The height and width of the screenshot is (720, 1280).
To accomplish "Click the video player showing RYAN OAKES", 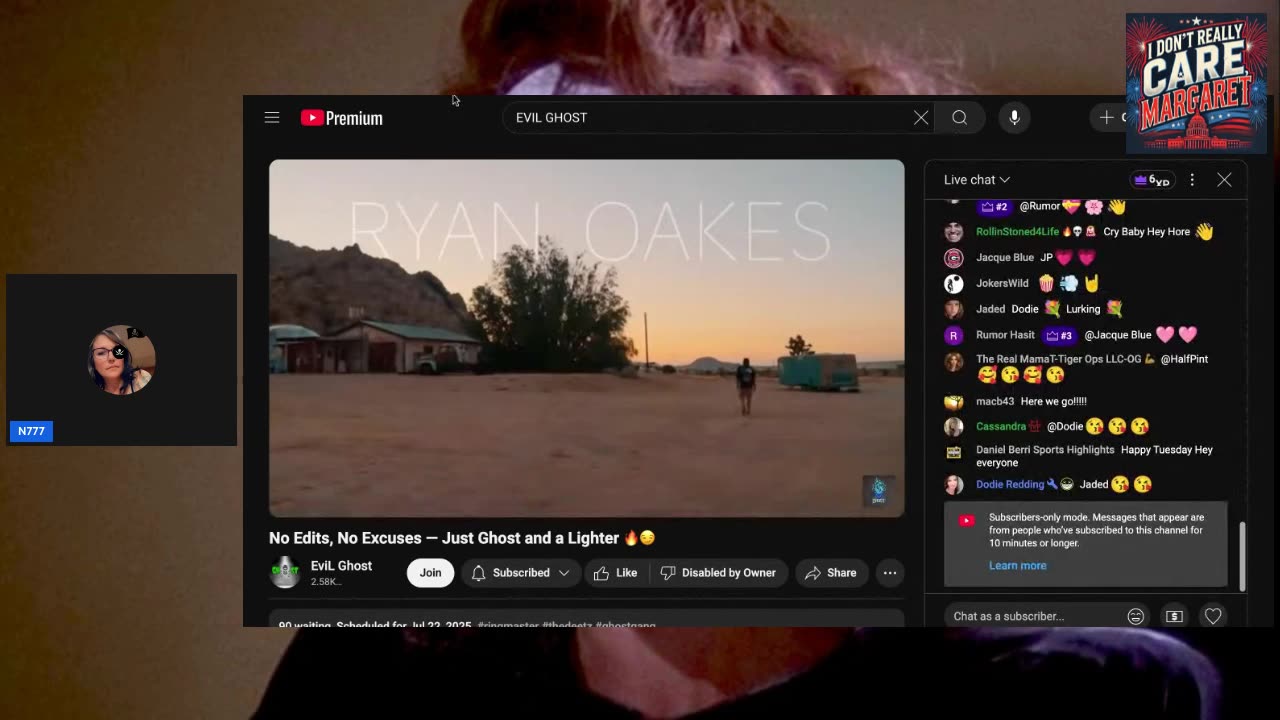I will (x=586, y=338).
